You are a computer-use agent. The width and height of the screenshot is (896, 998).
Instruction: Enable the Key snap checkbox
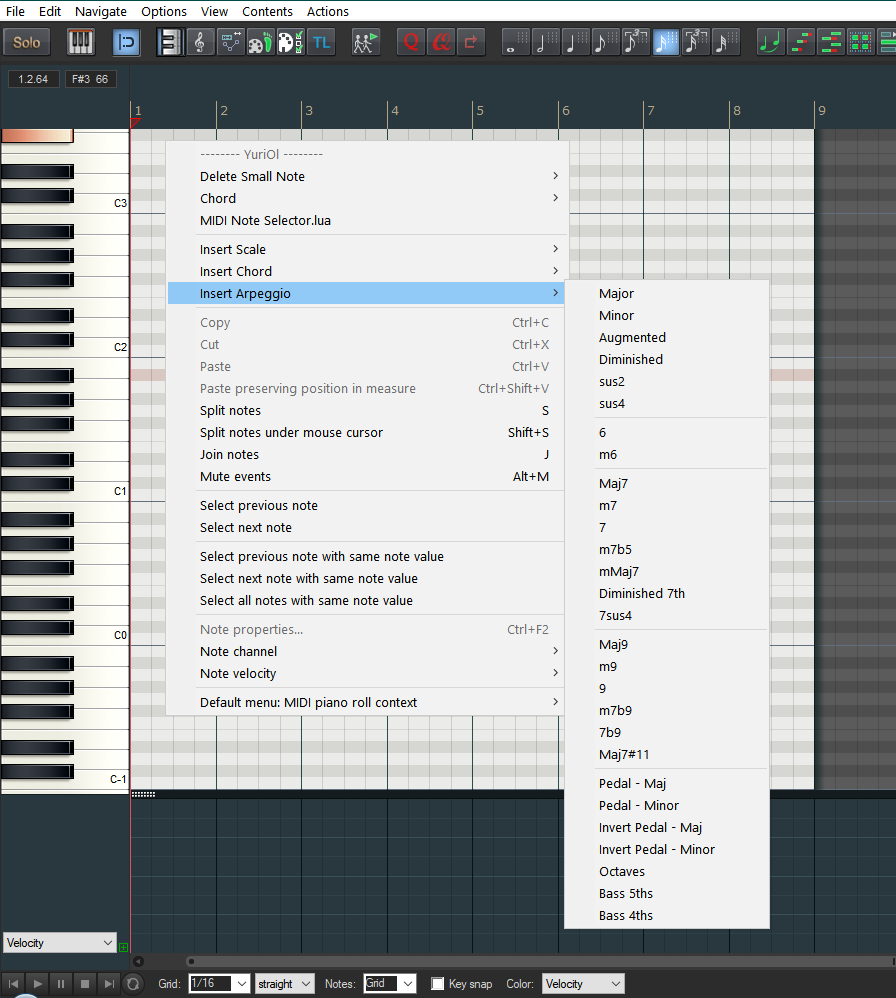tap(437, 984)
